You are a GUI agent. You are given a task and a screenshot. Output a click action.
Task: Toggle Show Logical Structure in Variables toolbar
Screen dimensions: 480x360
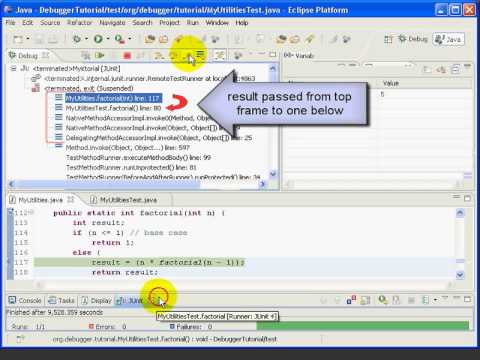click(x=441, y=69)
